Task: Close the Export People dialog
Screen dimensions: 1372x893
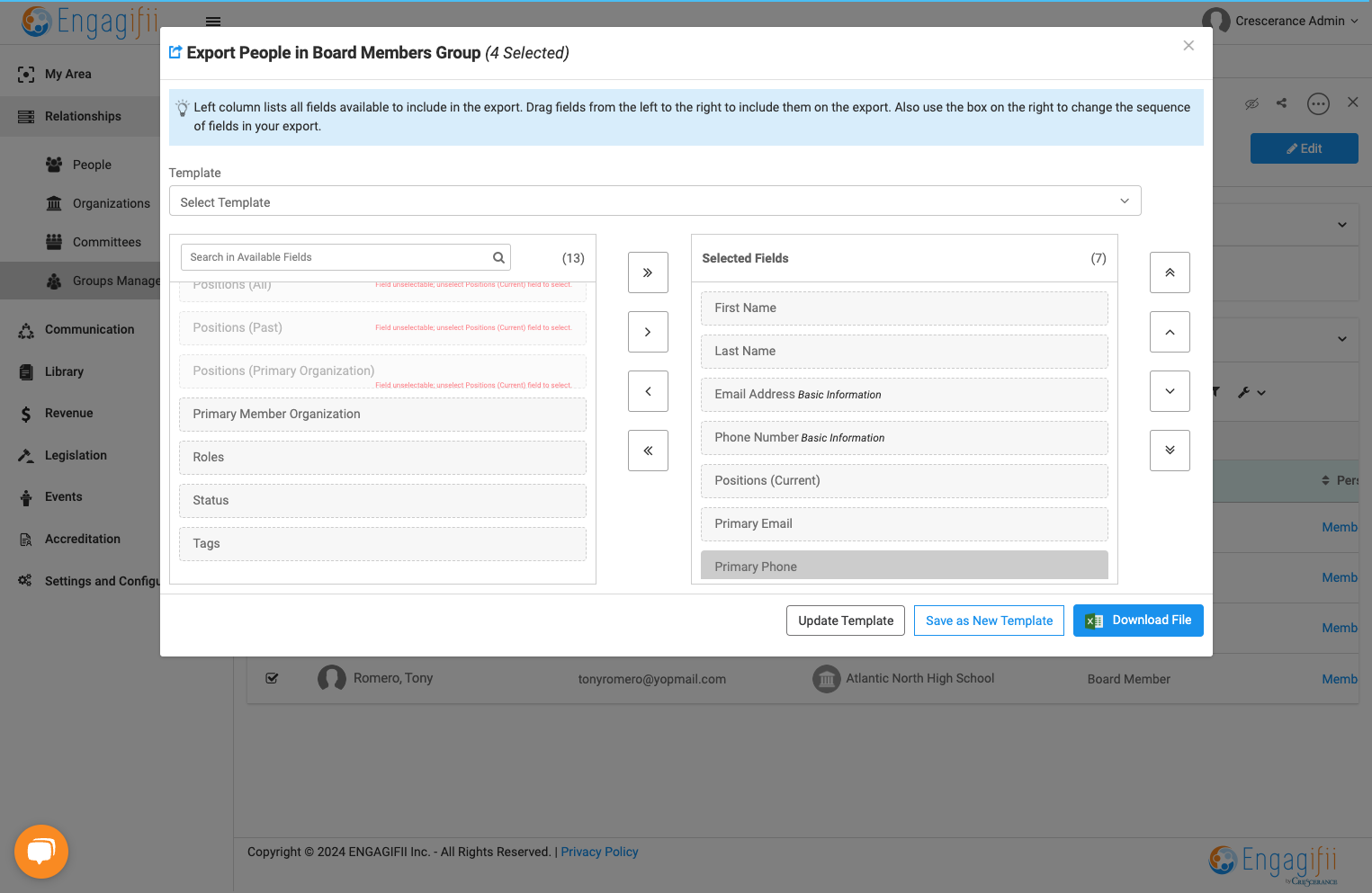Action: [x=1188, y=46]
